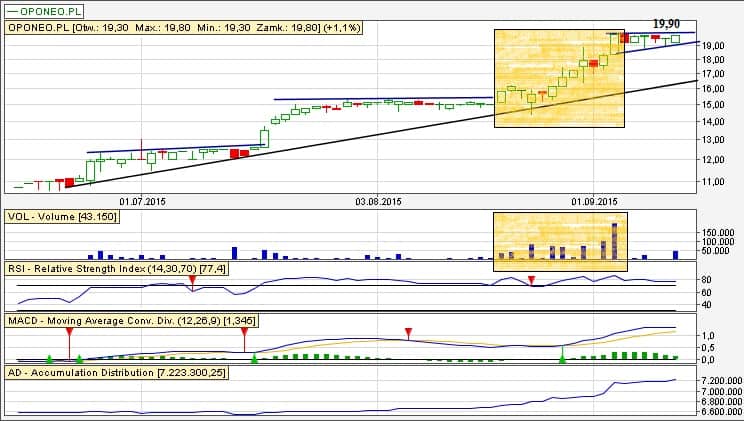Image resolution: width=744 pixels, height=422 pixels.
Task: Click the 19,90 price label
Action: [x=666, y=23]
